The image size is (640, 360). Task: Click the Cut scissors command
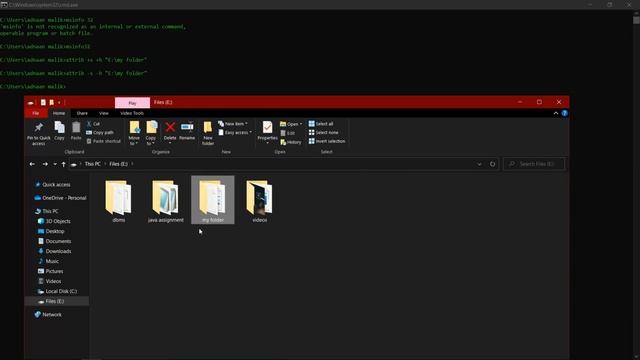click(x=93, y=124)
